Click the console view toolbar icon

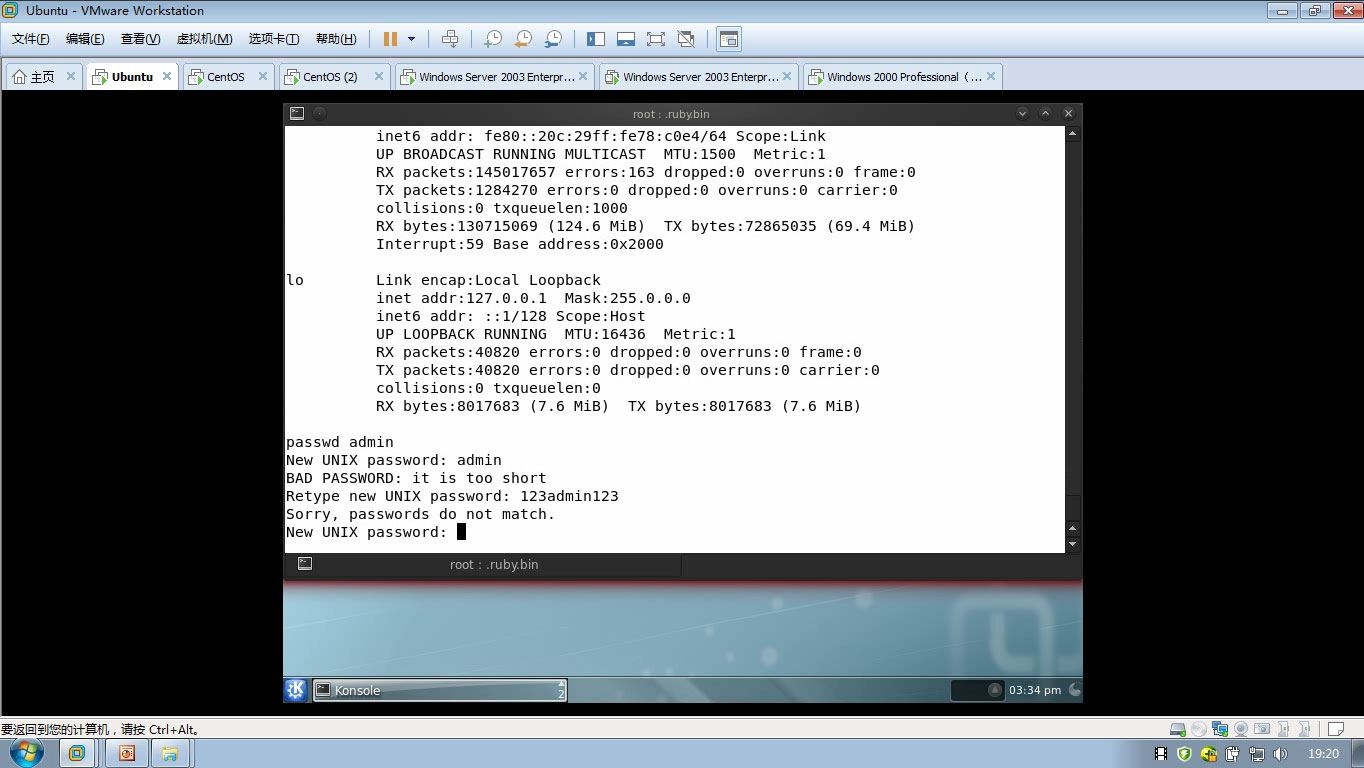pos(729,39)
